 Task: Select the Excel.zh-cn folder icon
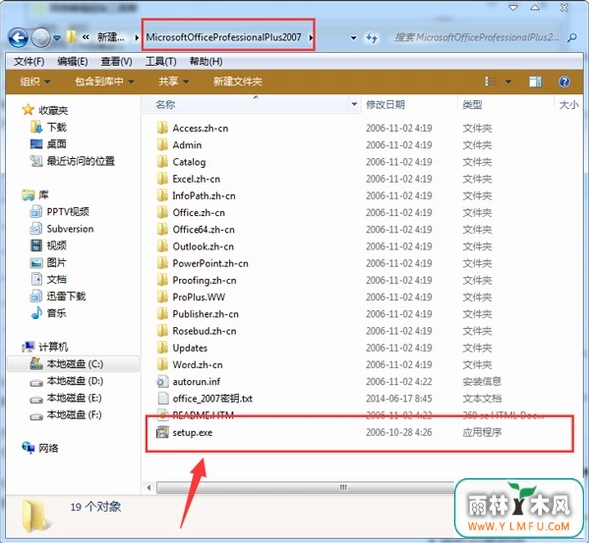162,178
